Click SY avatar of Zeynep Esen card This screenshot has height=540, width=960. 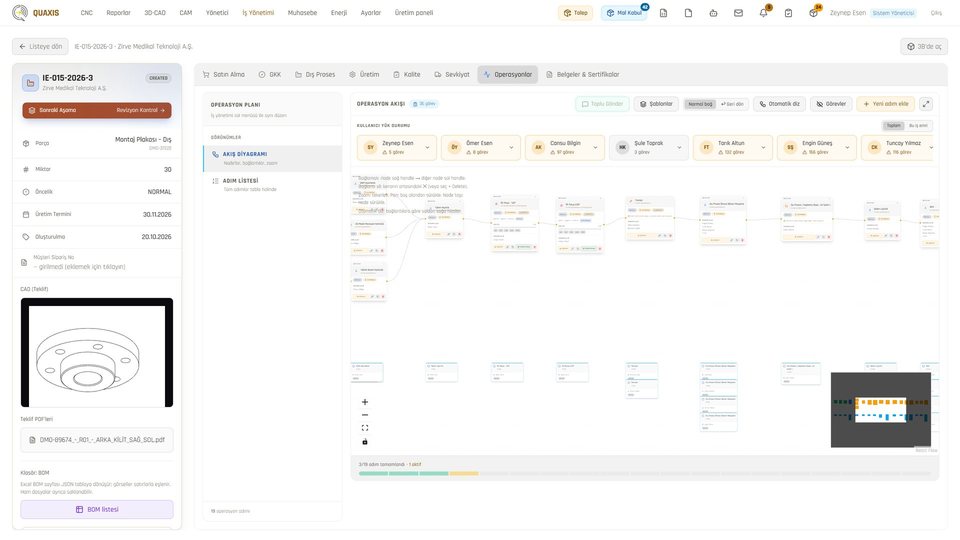(370, 148)
